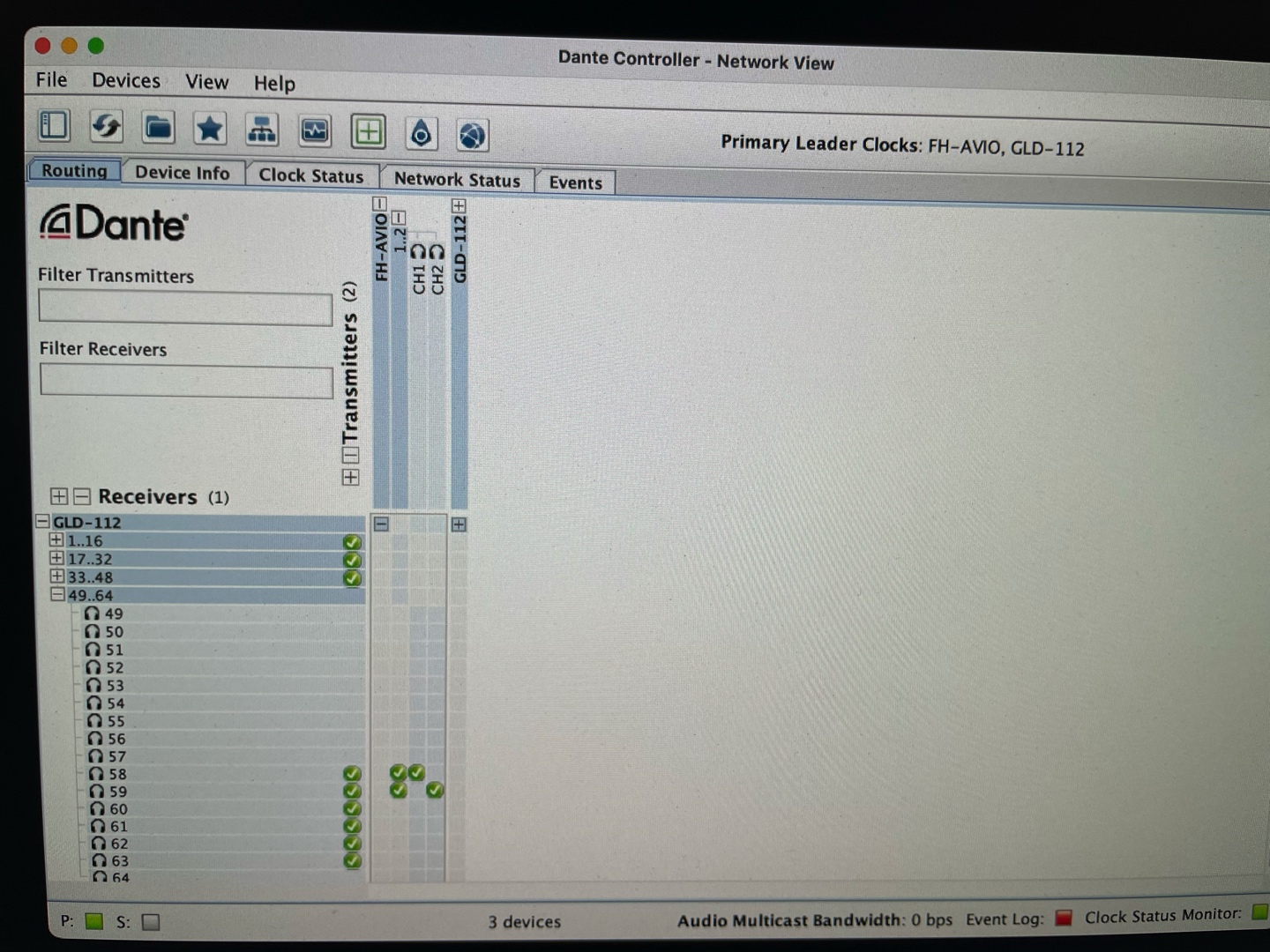Screen dimensions: 1270x952
Task: Expand all Transmitters with plus button
Action: coord(350,477)
